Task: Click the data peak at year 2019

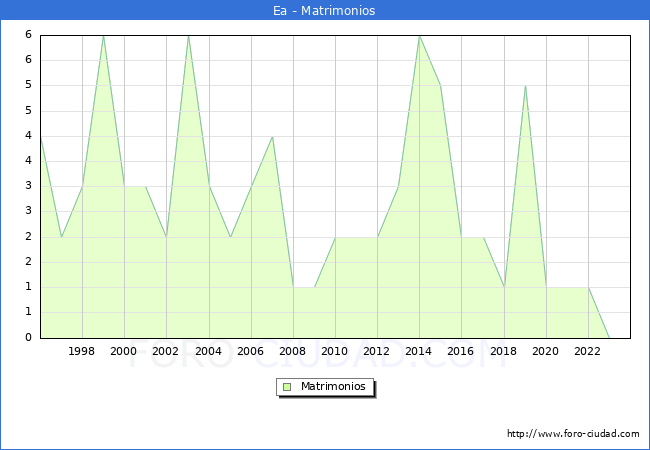Action: point(525,86)
